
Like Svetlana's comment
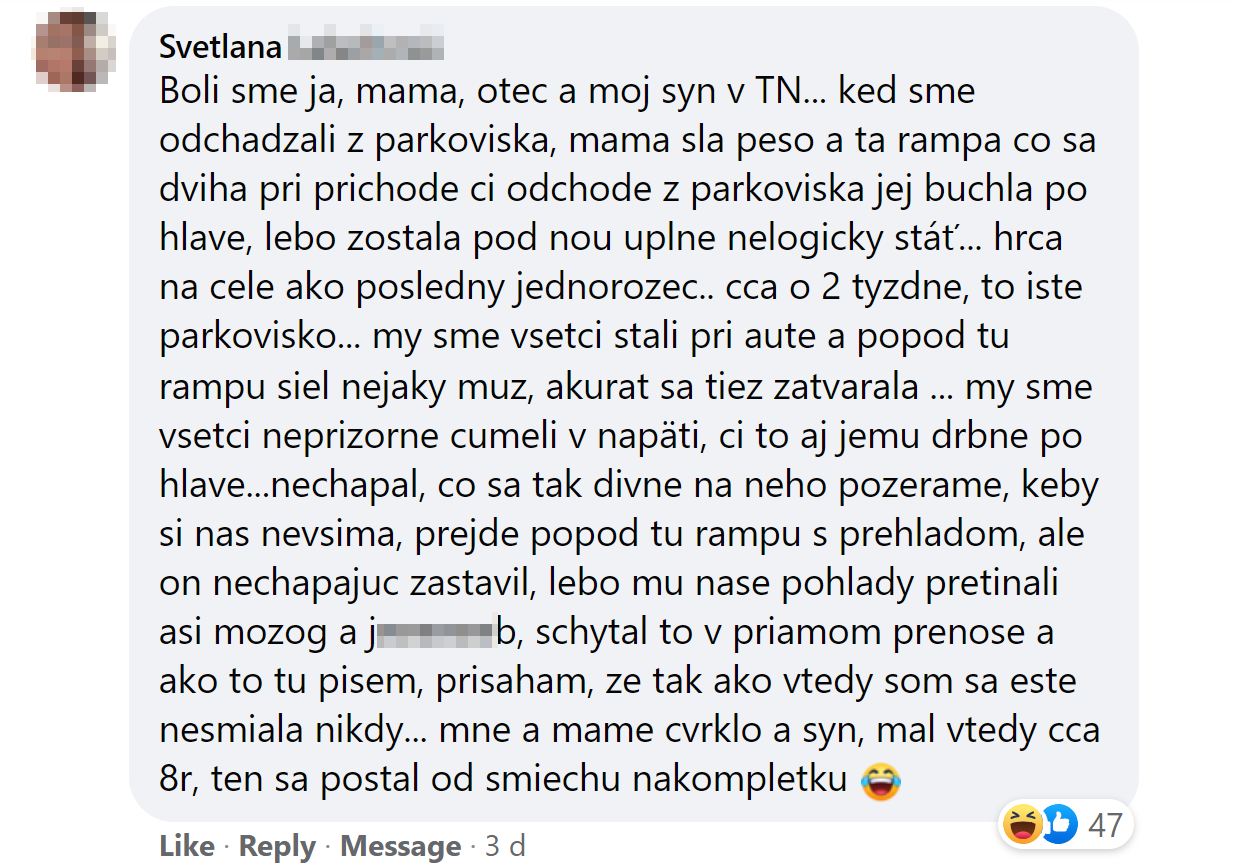coord(187,847)
